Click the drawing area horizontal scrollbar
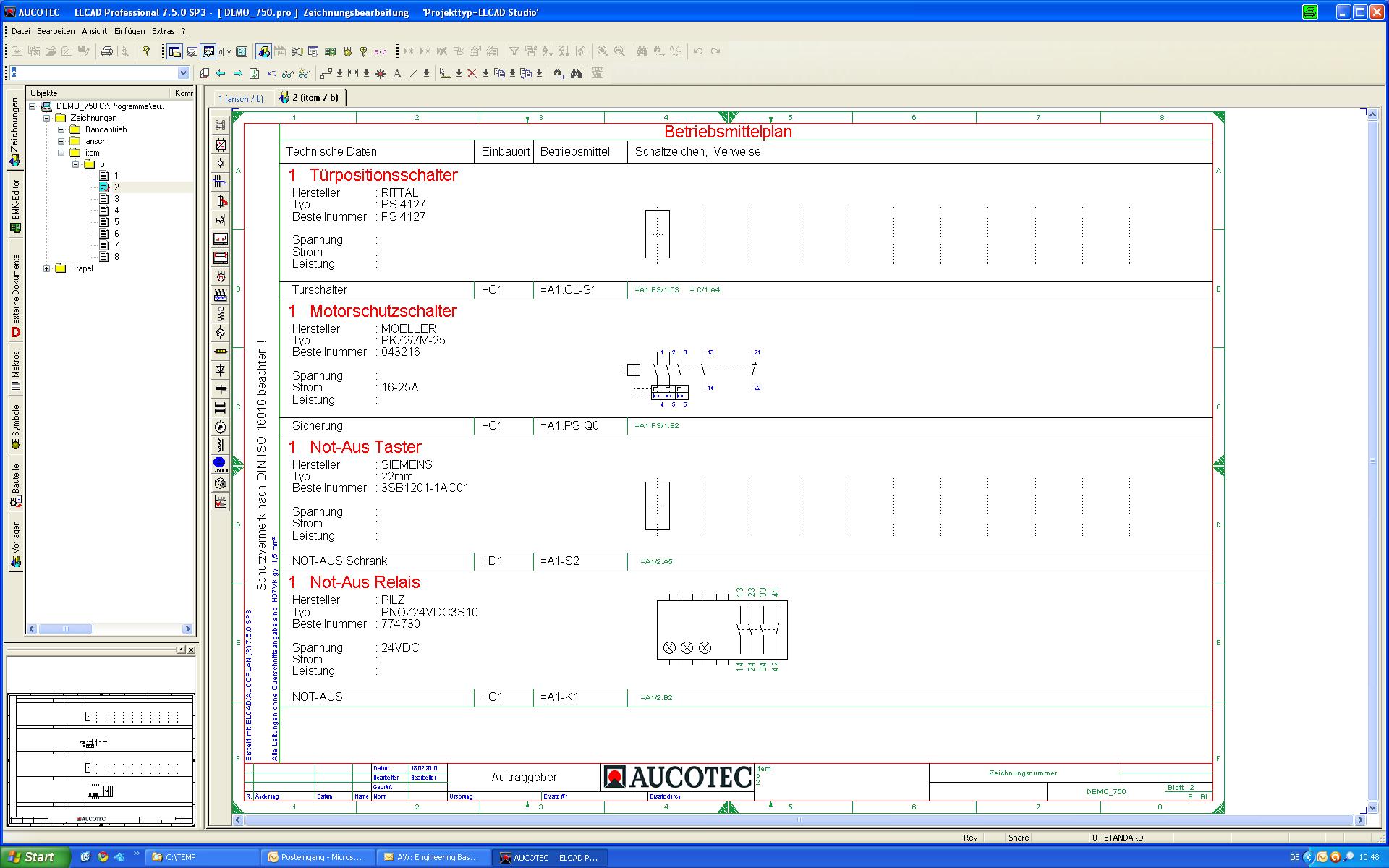 pyautogui.click(x=799, y=820)
